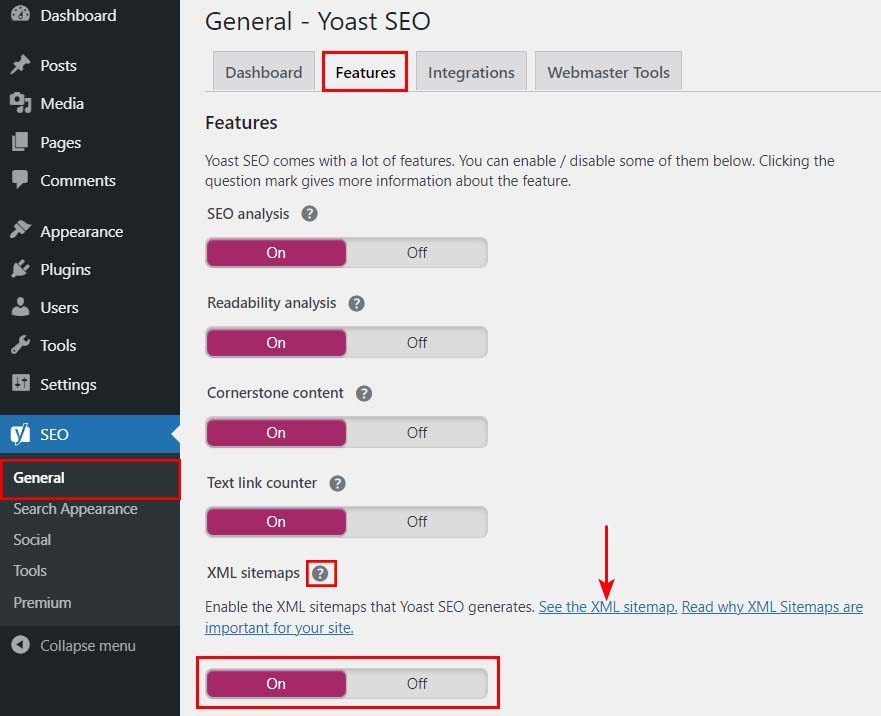The image size is (881, 716).
Task: Go to Posts in sidebar
Action: point(58,65)
